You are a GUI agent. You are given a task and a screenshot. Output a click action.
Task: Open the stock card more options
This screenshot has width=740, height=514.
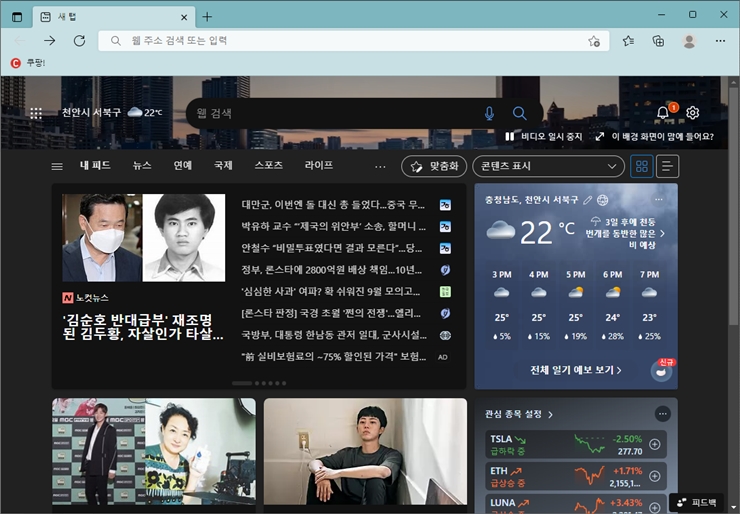click(663, 414)
